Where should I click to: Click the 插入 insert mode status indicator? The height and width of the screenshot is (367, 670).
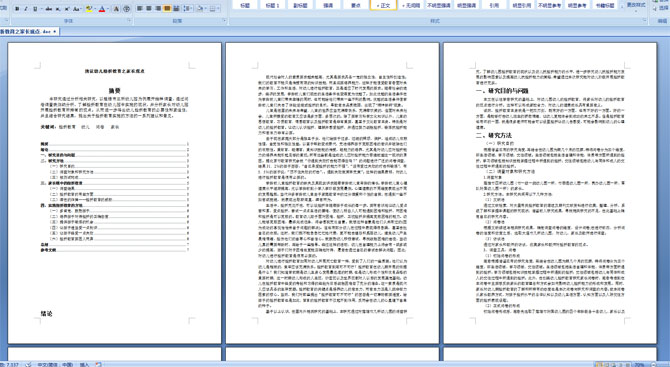pos(84,364)
